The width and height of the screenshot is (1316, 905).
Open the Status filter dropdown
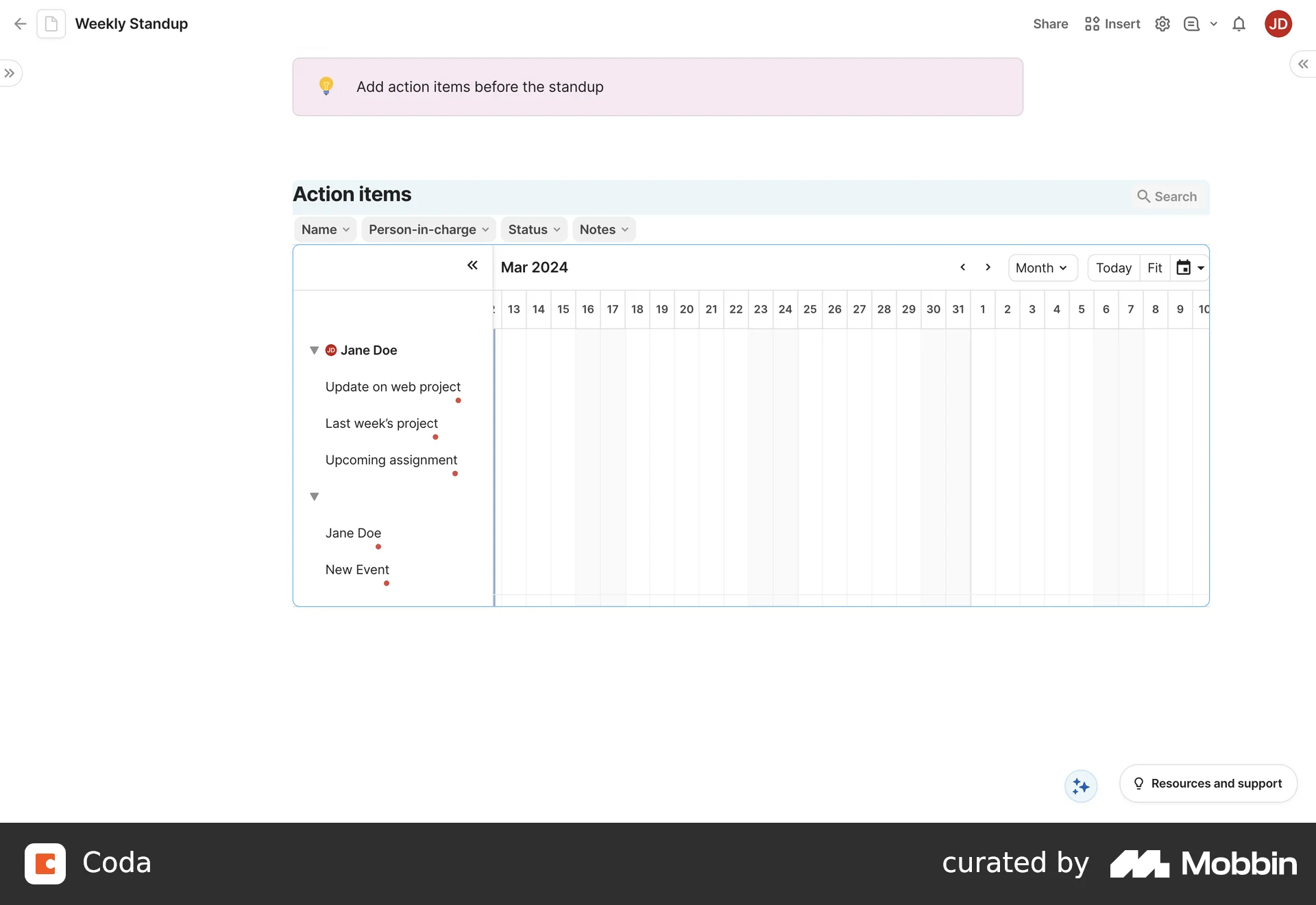point(534,230)
